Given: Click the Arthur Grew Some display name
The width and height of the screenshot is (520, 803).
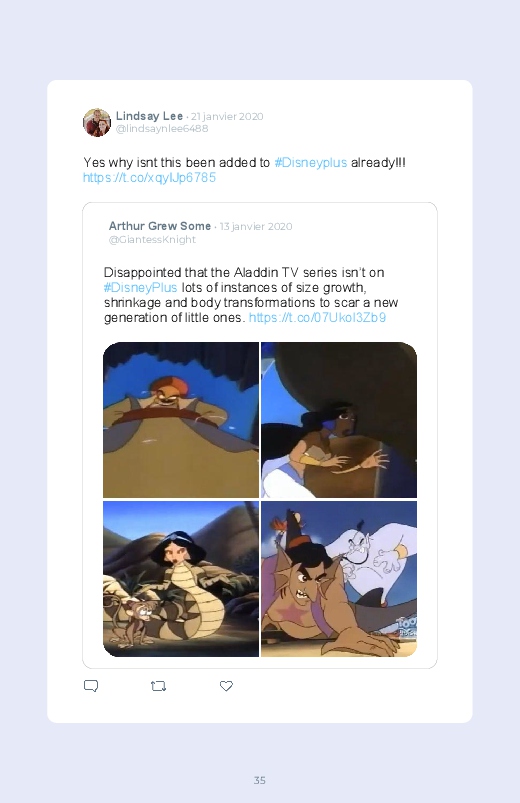Looking at the screenshot, I should tap(160, 226).
